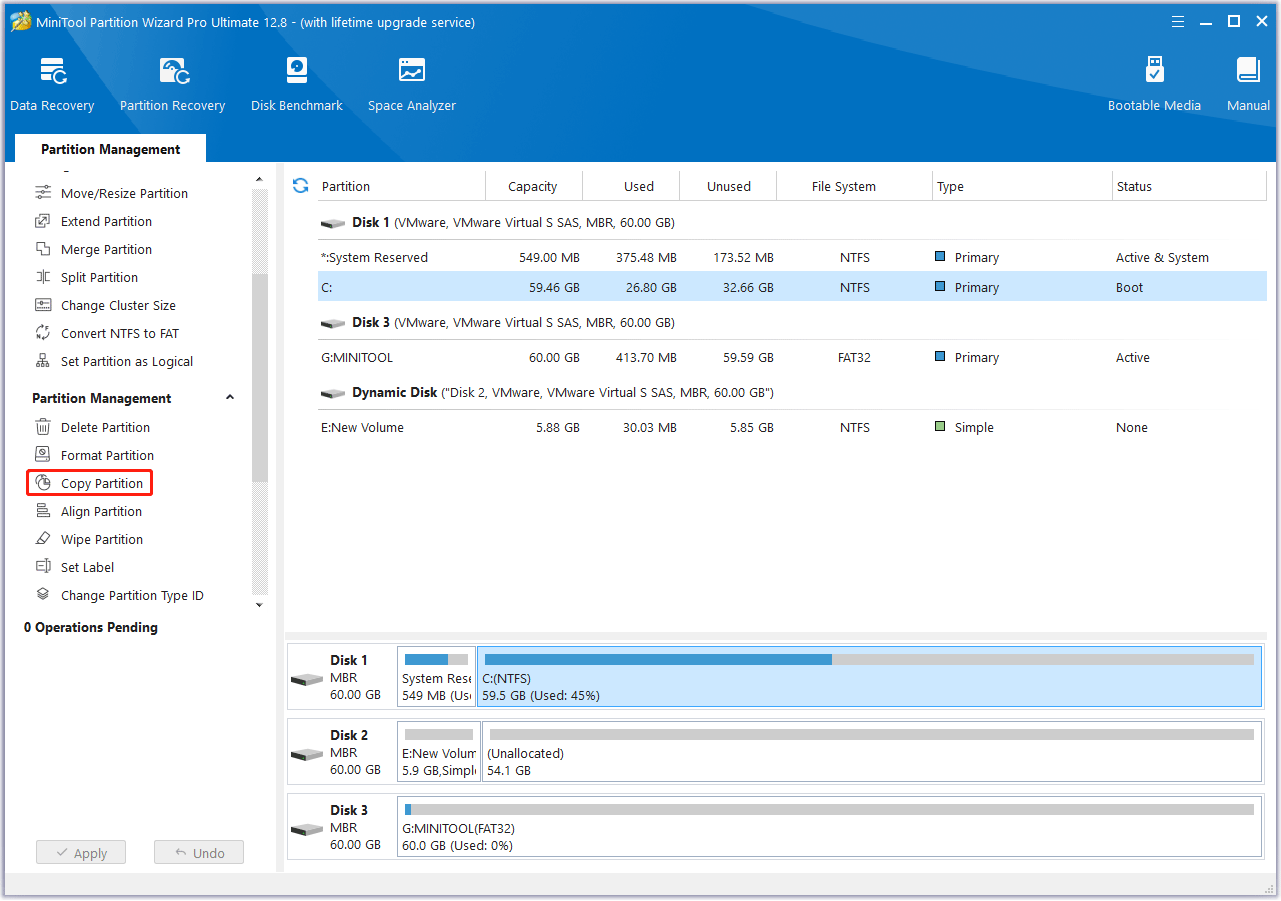Sort by Type column header
Image resolution: width=1281 pixels, height=901 pixels.
pos(1022,186)
